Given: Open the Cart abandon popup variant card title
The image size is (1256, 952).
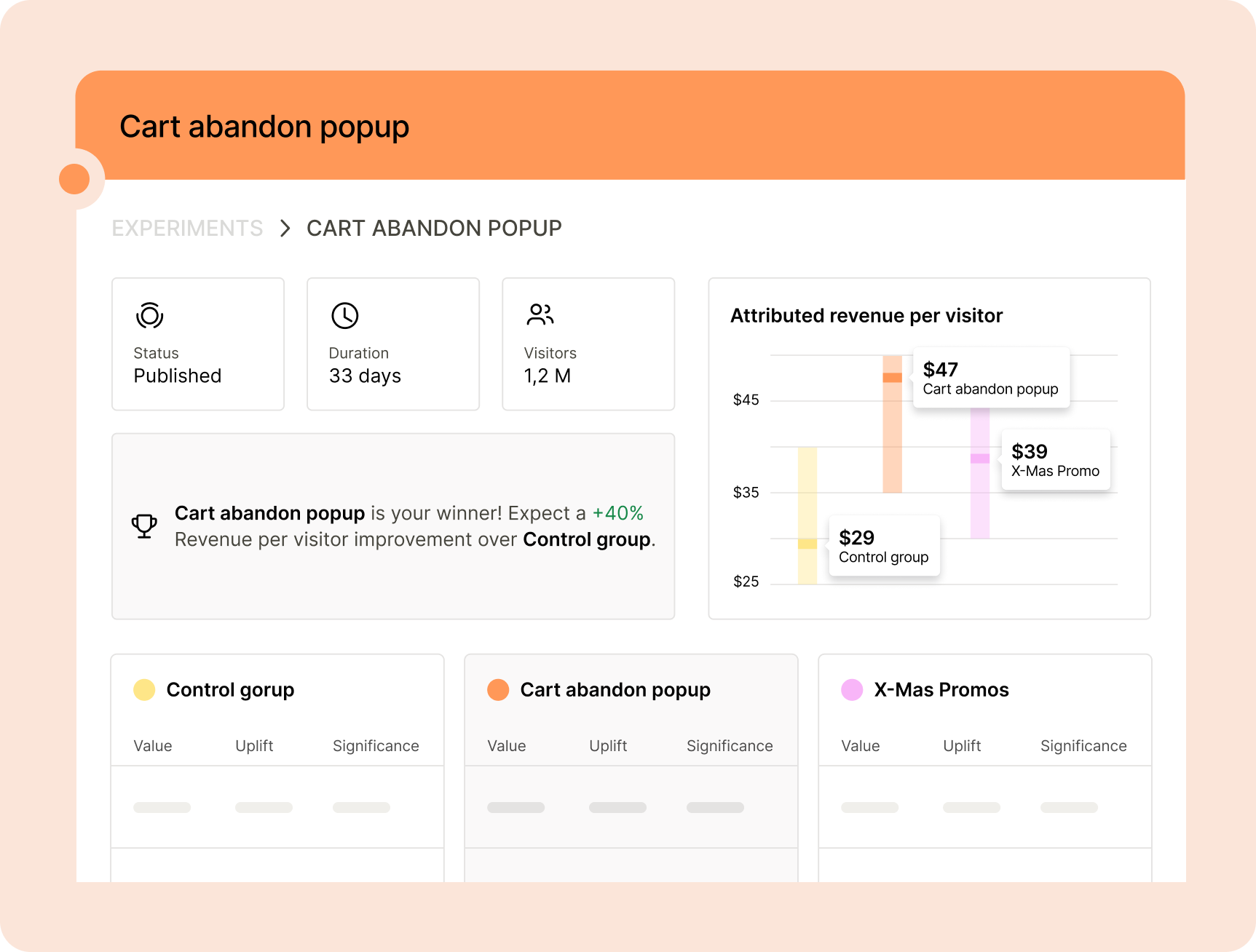Looking at the screenshot, I should coord(615,690).
